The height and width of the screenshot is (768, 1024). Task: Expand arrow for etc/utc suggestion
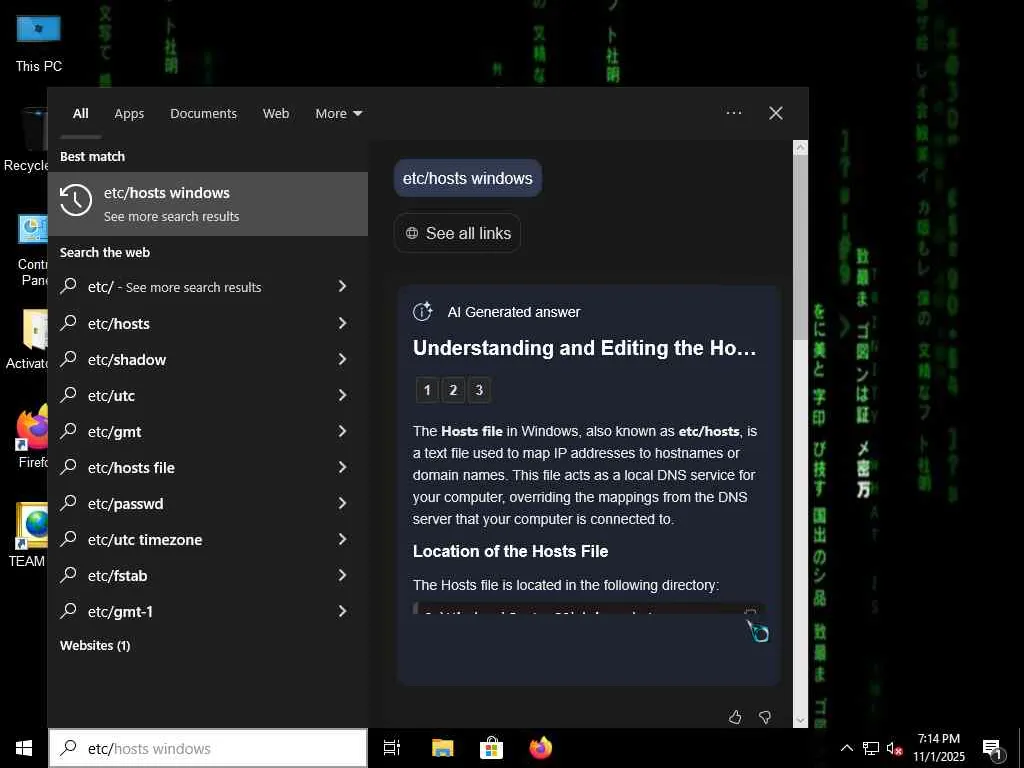tap(342, 395)
